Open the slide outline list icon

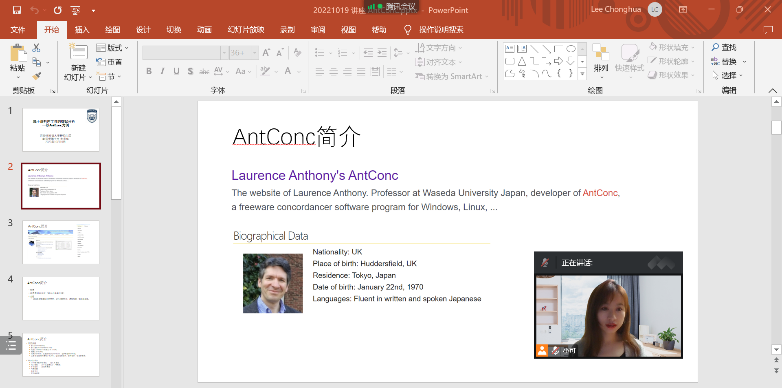(11, 345)
